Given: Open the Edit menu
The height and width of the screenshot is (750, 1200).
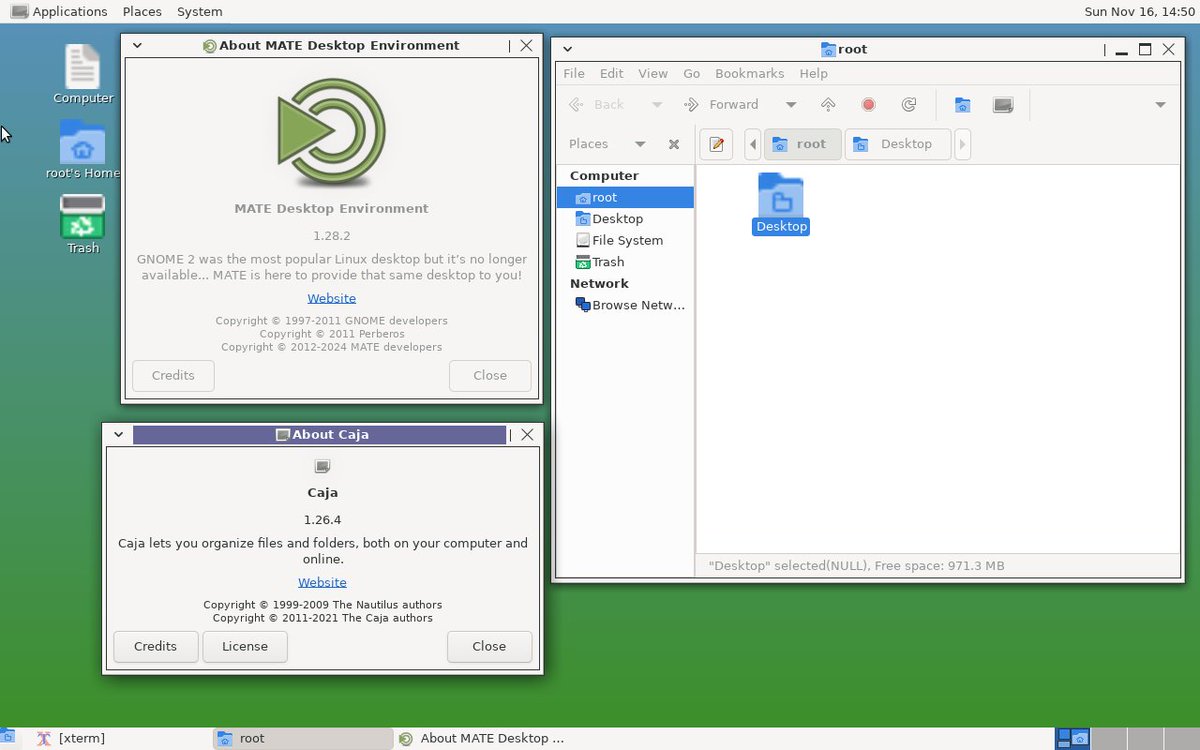Looking at the screenshot, I should 611,74.
